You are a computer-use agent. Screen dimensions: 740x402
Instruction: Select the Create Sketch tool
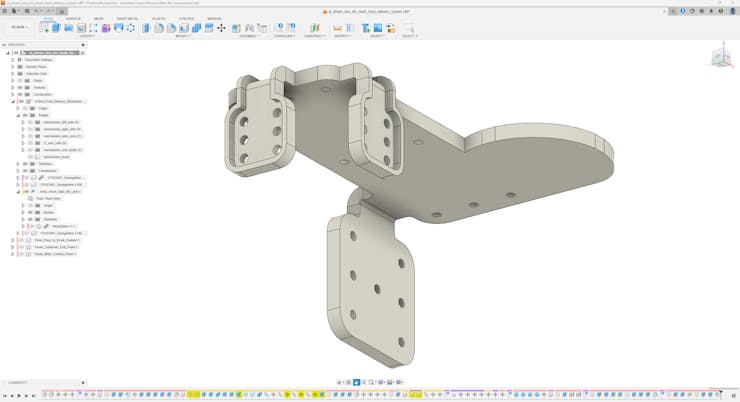tap(44, 28)
